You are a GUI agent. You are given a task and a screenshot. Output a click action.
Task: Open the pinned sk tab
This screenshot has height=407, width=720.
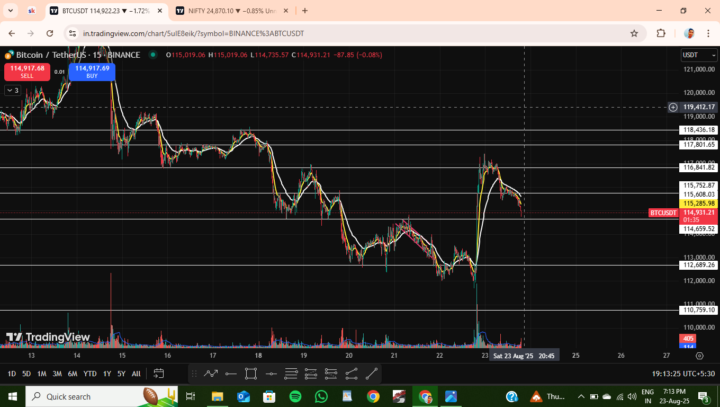click(32, 11)
